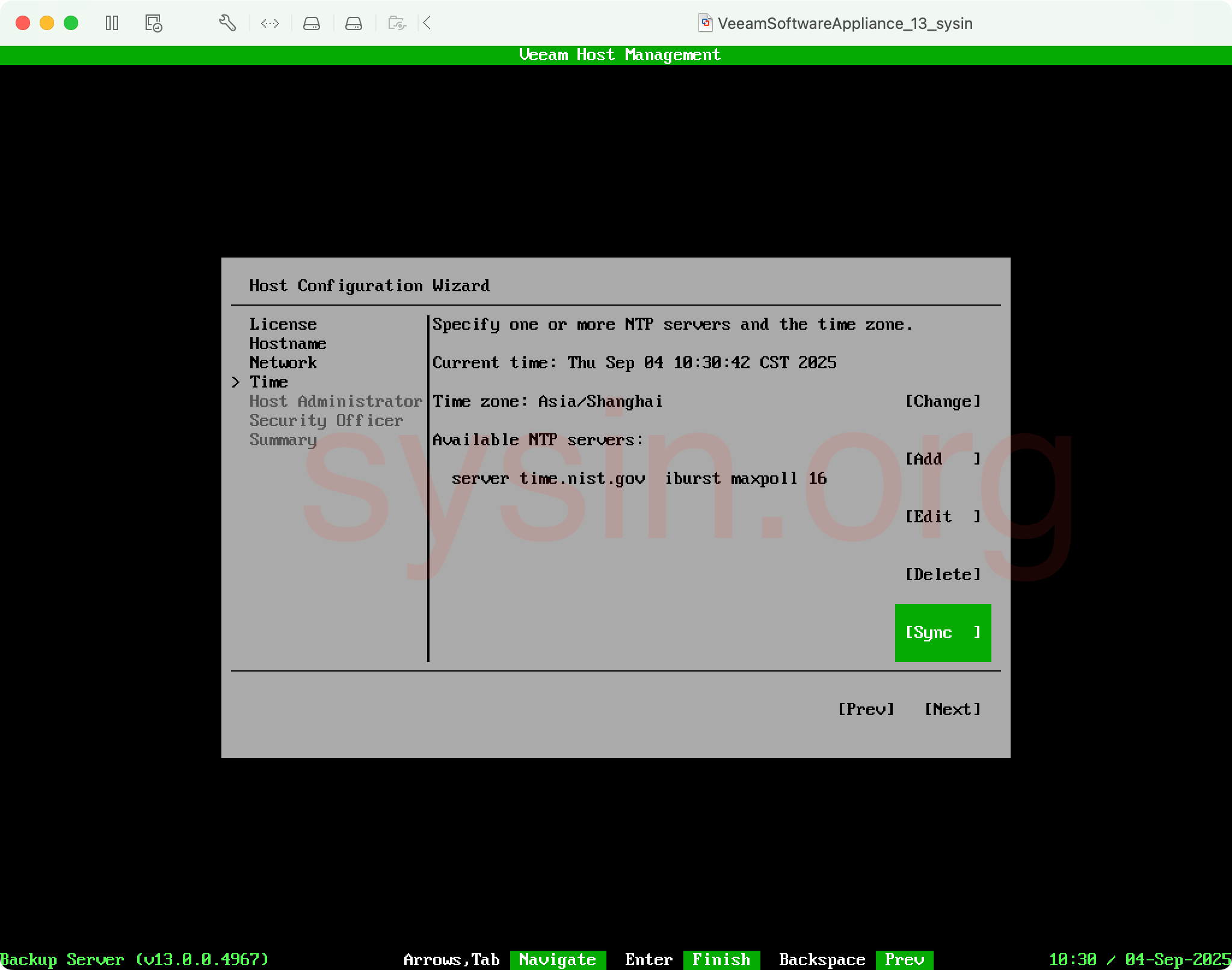
Task: Click the Host Administrator wizard step
Action: [336, 401]
